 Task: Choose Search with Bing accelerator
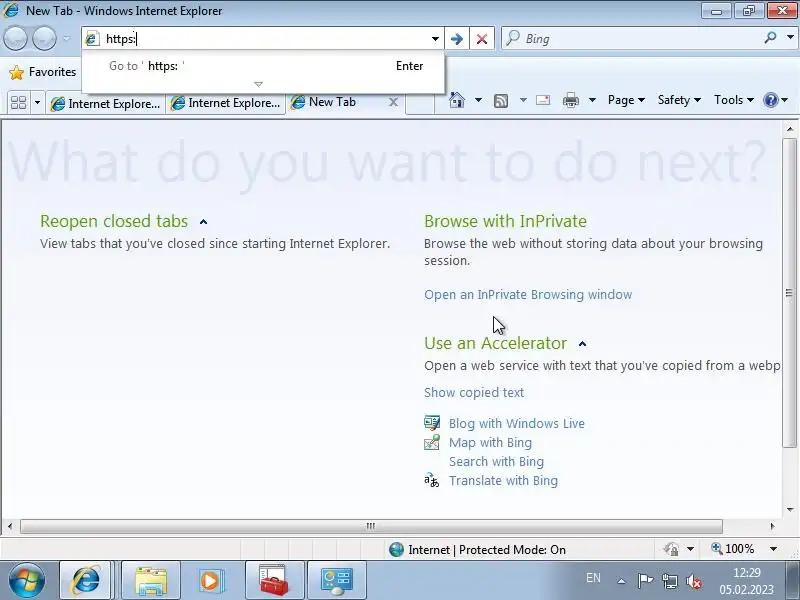pyautogui.click(x=496, y=461)
